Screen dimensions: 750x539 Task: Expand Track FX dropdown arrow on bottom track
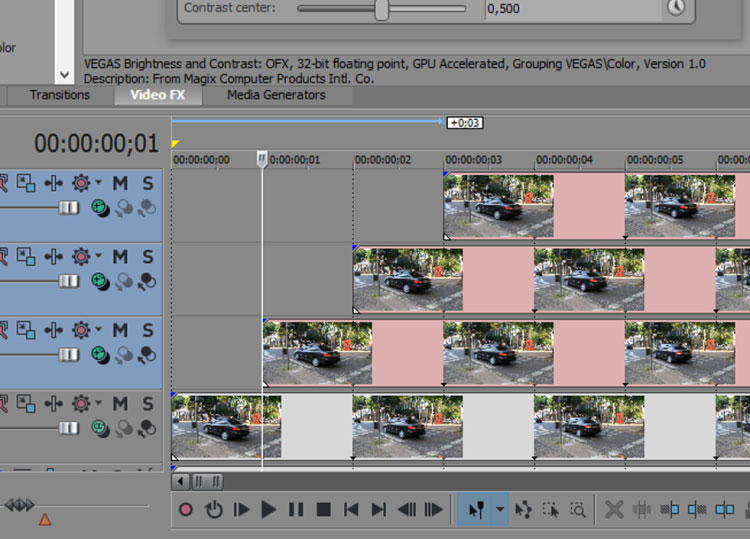(98, 403)
